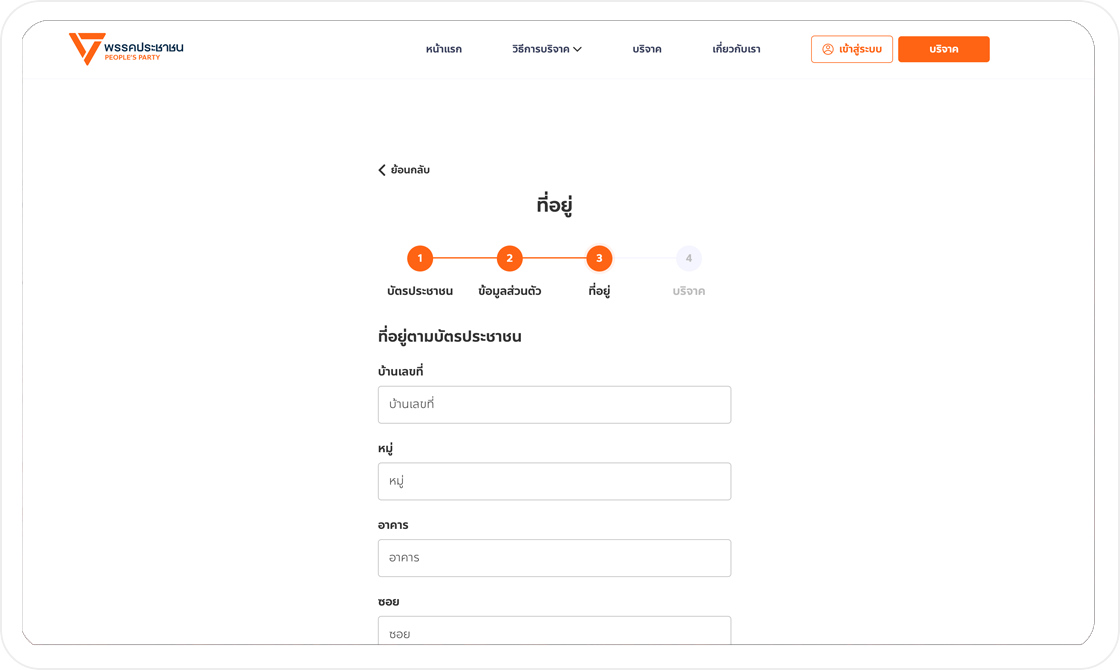1120x670 pixels.
Task: Click the บัตรประชาชน step label
Action: [x=420, y=291]
